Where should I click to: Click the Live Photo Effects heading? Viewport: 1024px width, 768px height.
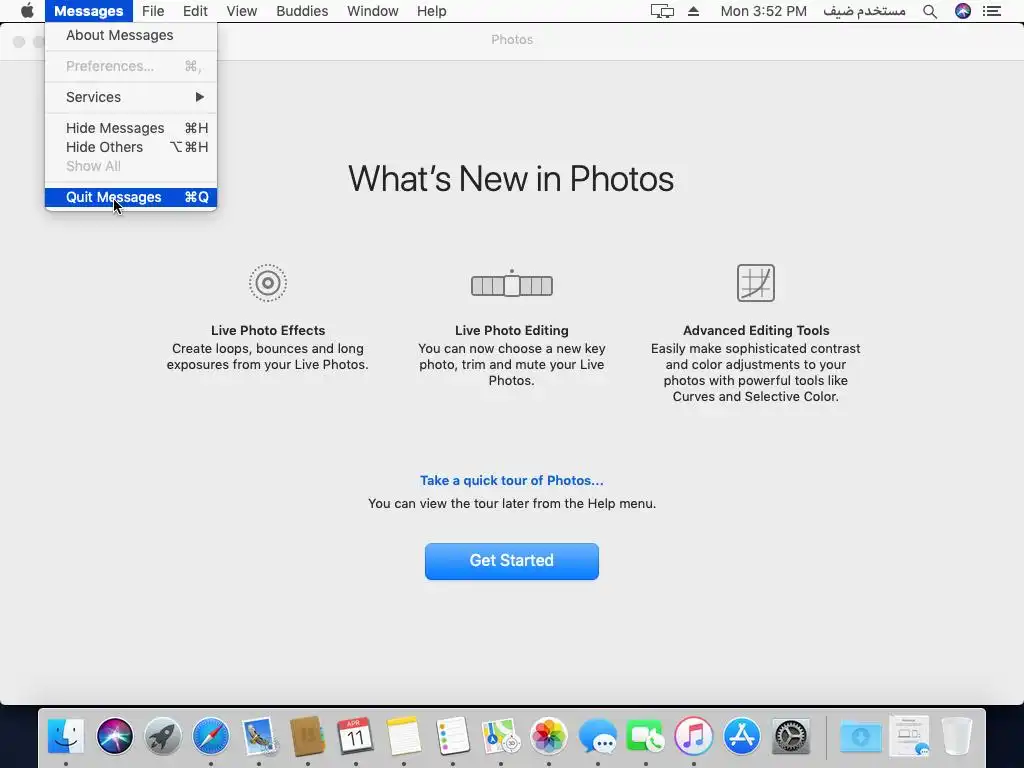(268, 330)
